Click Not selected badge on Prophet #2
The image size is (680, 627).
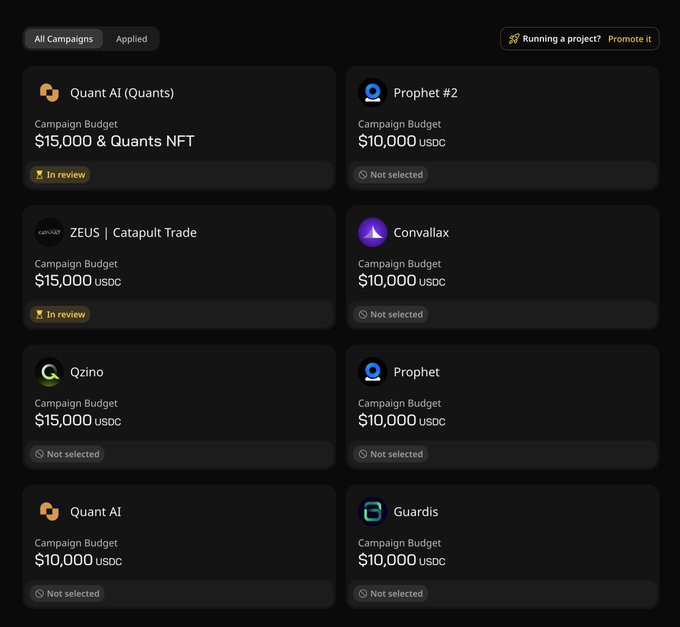390,175
